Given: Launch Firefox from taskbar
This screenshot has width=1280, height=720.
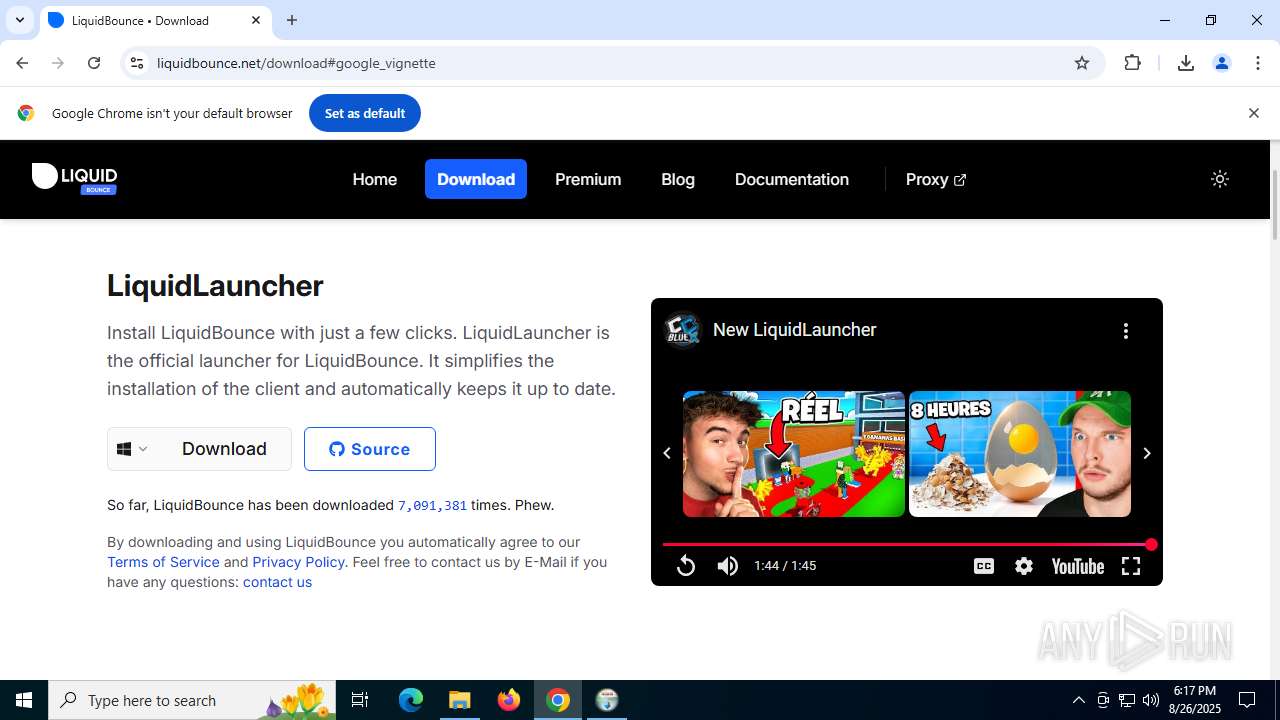Looking at the screenshot, I should (509, 700).
